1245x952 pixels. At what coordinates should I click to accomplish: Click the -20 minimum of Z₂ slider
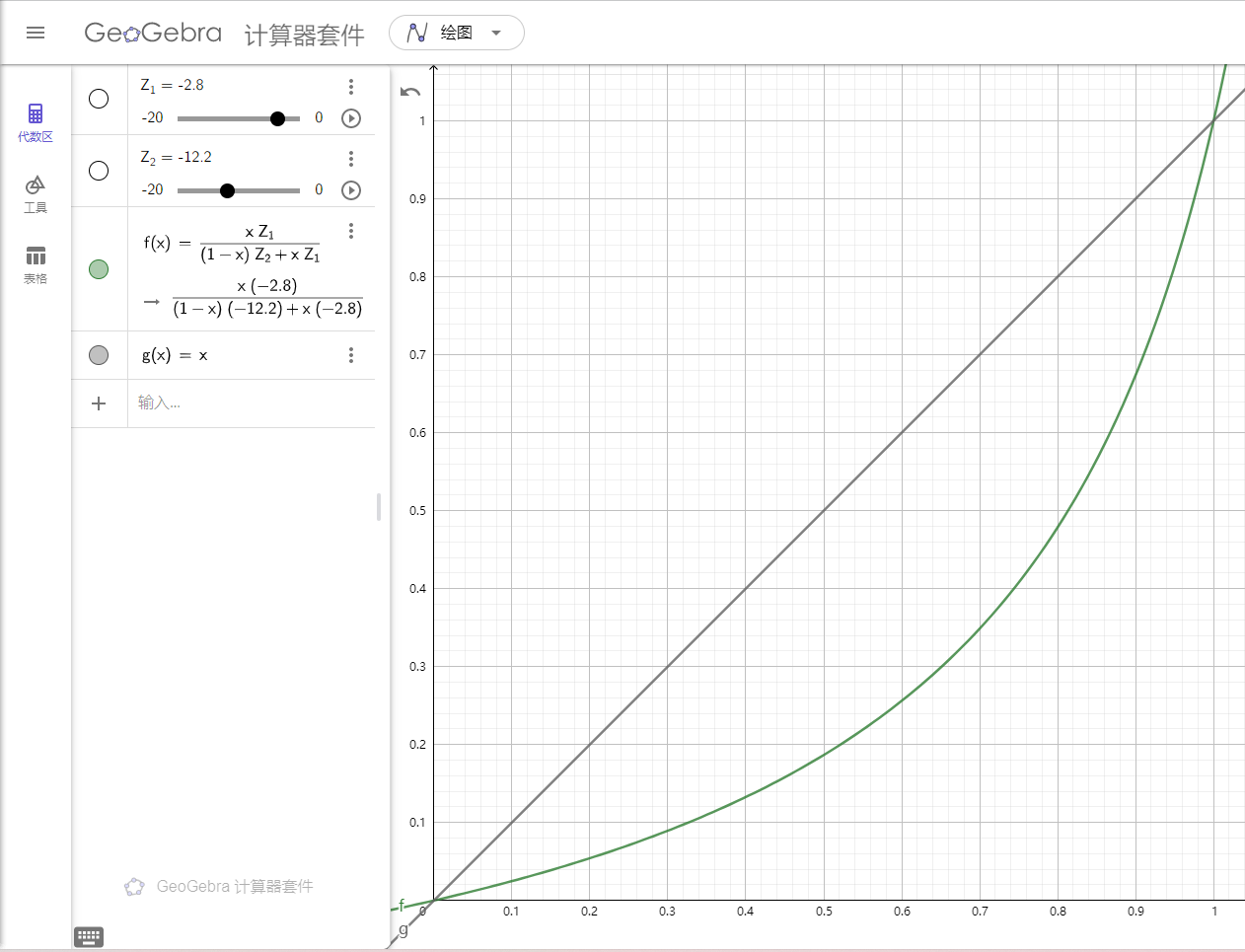(153, 189)
